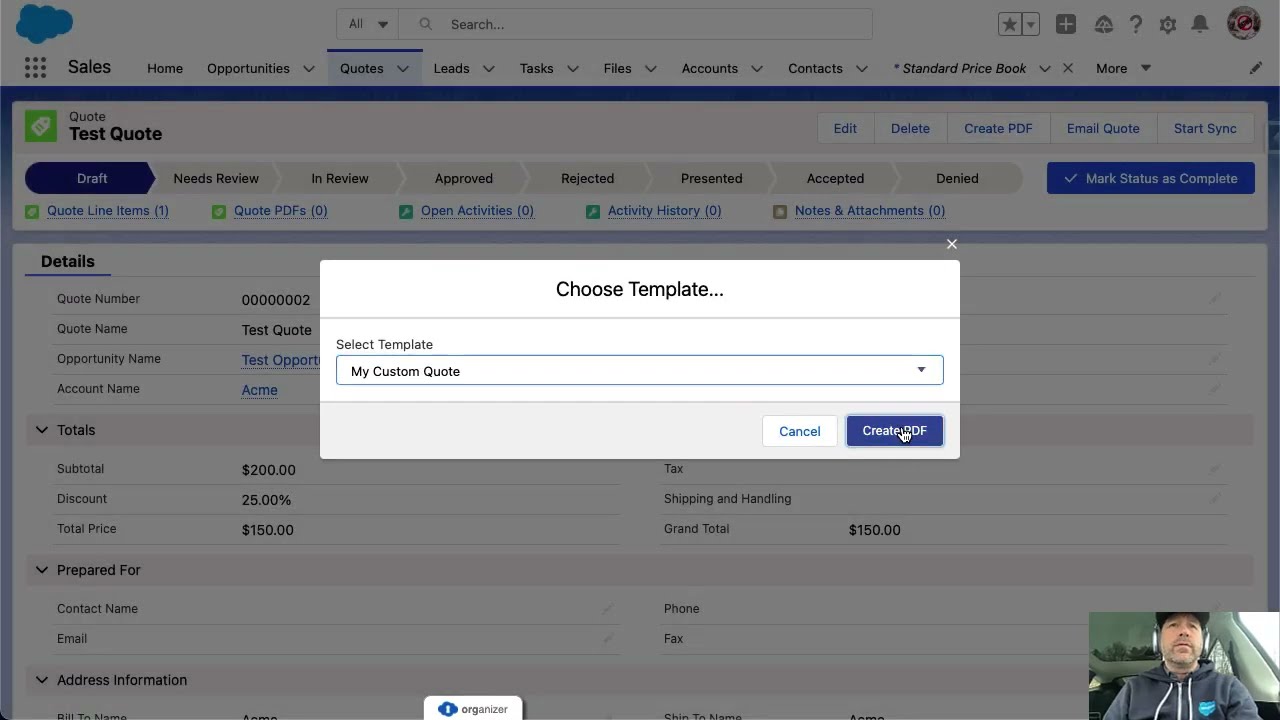The width and height of the screenshot is (1280, 720).
Task: Open Quote Line Items (1) link
Action: point(107,210)
